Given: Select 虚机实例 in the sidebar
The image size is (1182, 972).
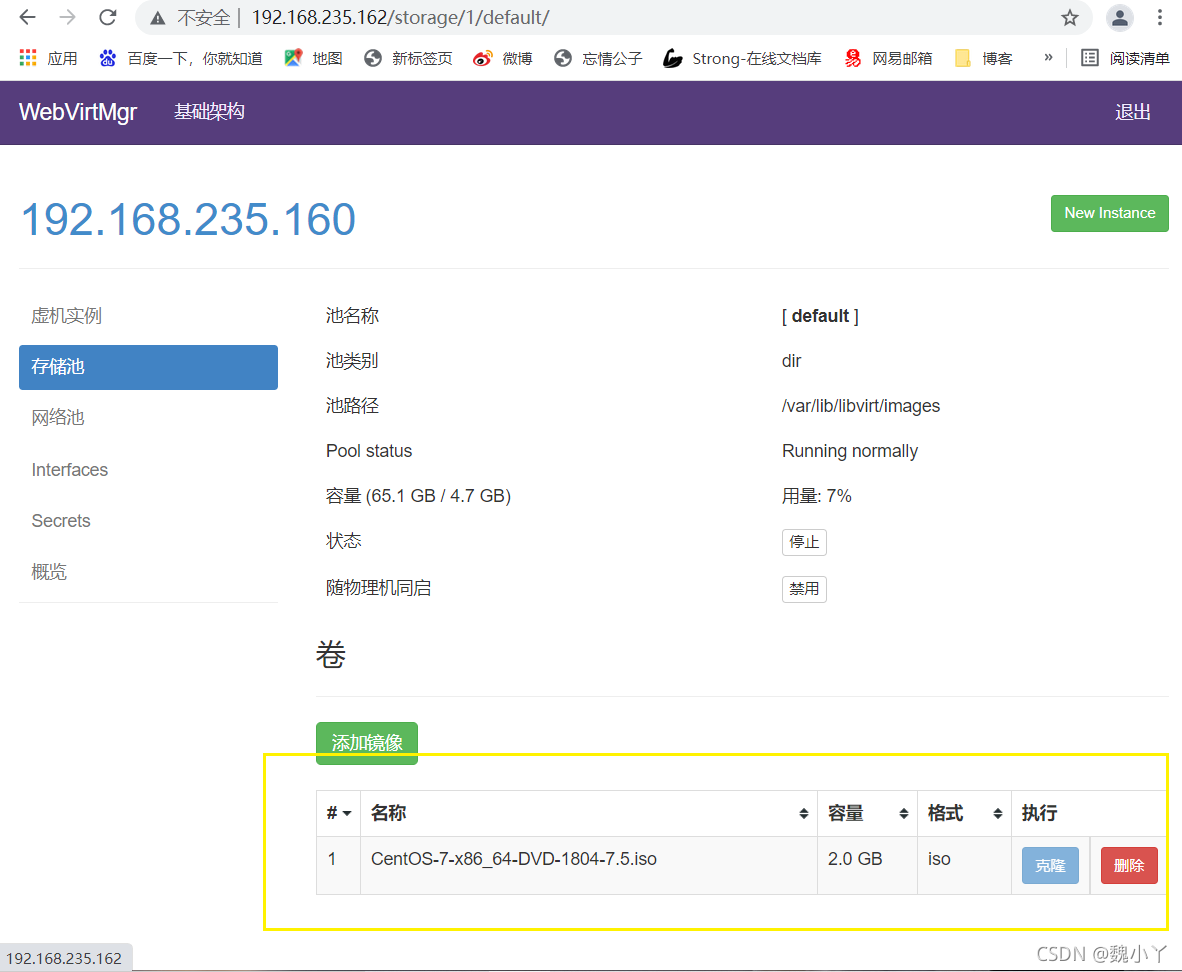Looking at the screenshot, I should 149,316.
